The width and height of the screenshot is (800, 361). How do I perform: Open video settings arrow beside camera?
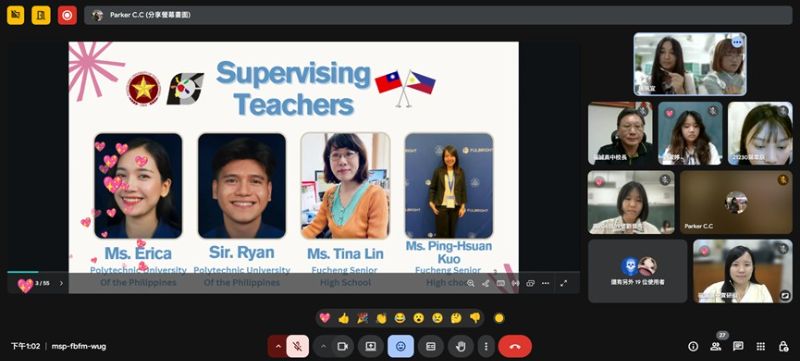click(323, 346)
